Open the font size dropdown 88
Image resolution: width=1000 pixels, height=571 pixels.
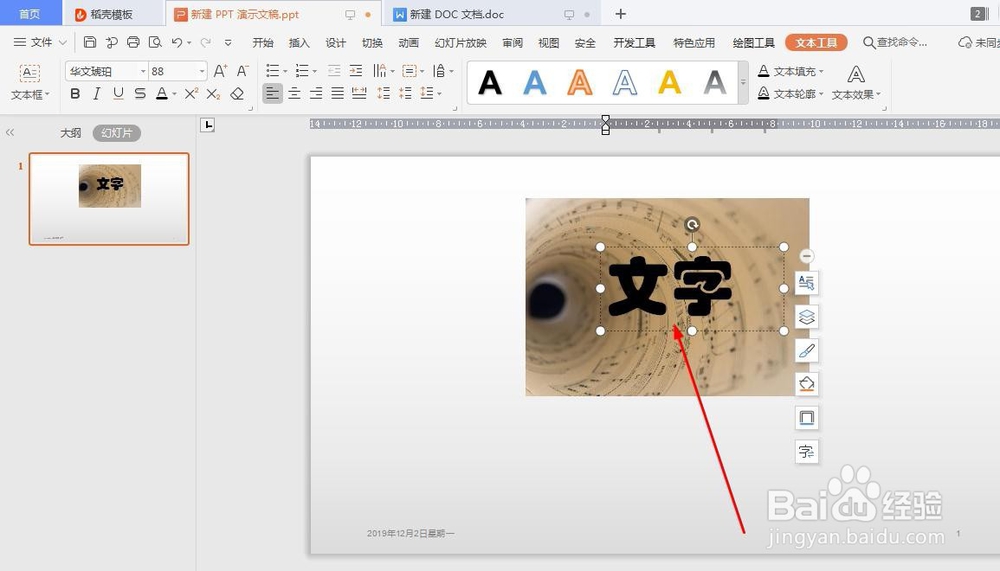pyautogui.click(x=202, y=71)
